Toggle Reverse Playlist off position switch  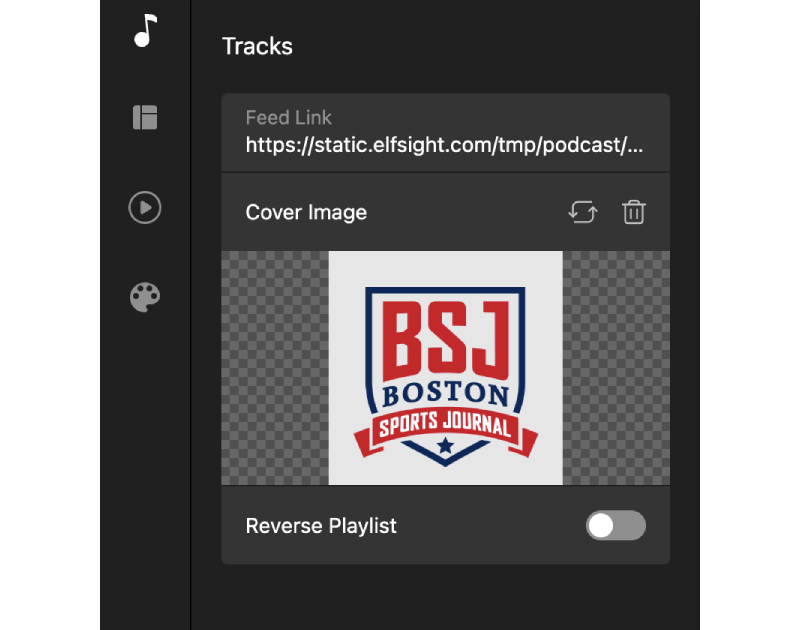pyautogui.click(x=615, y=525)
